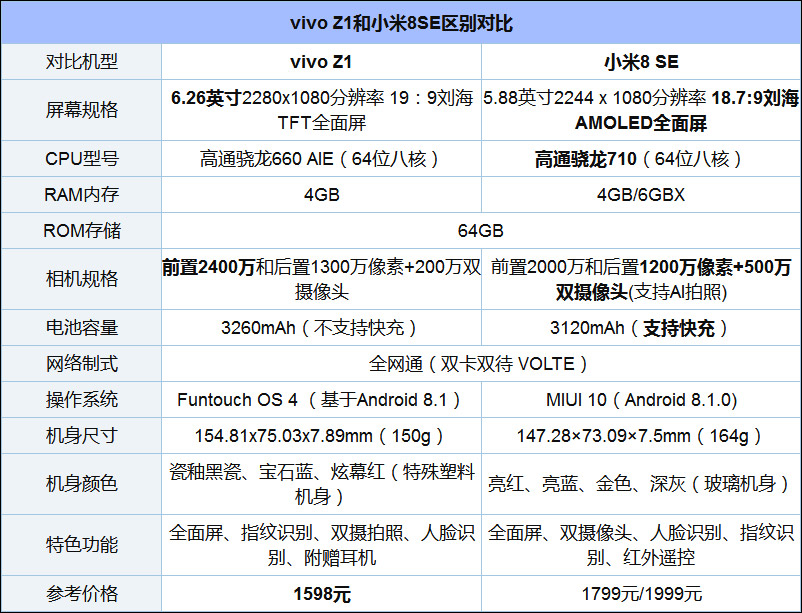Select the '小米8 SE' column header
Viewport: 802px width, 613px height.
(640, 61)
